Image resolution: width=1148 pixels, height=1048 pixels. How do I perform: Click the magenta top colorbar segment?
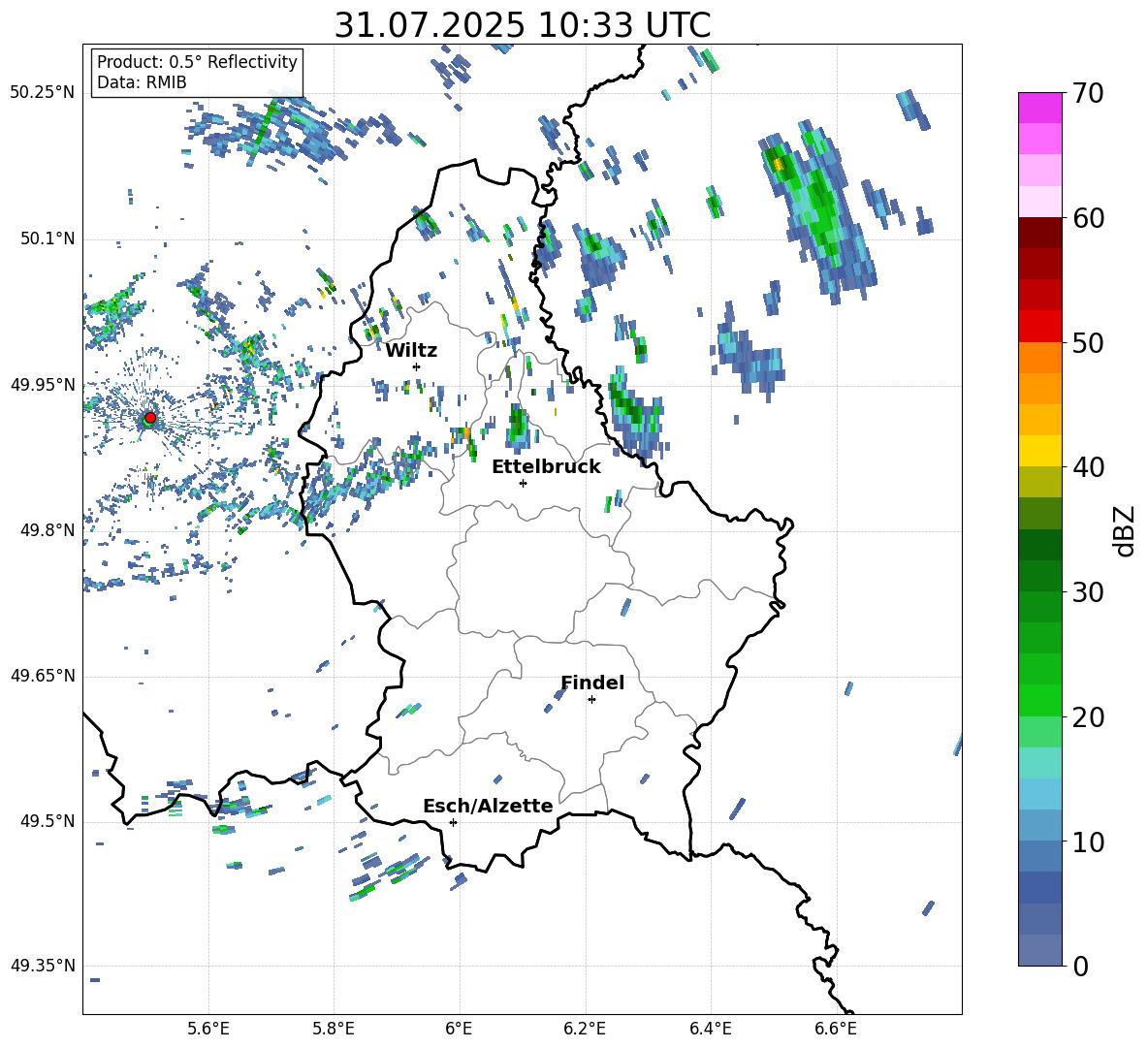tap(1039, 108)
